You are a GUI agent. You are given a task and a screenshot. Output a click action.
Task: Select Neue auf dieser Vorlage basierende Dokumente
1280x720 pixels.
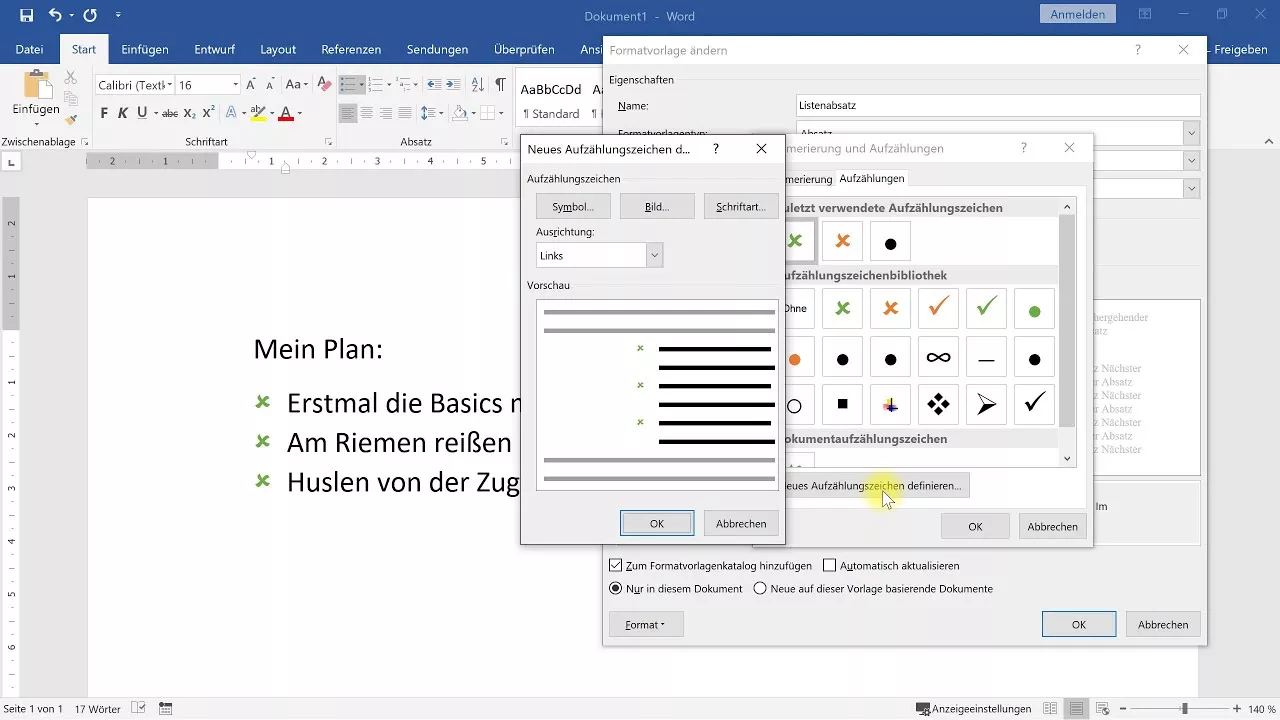click(760, 588)
